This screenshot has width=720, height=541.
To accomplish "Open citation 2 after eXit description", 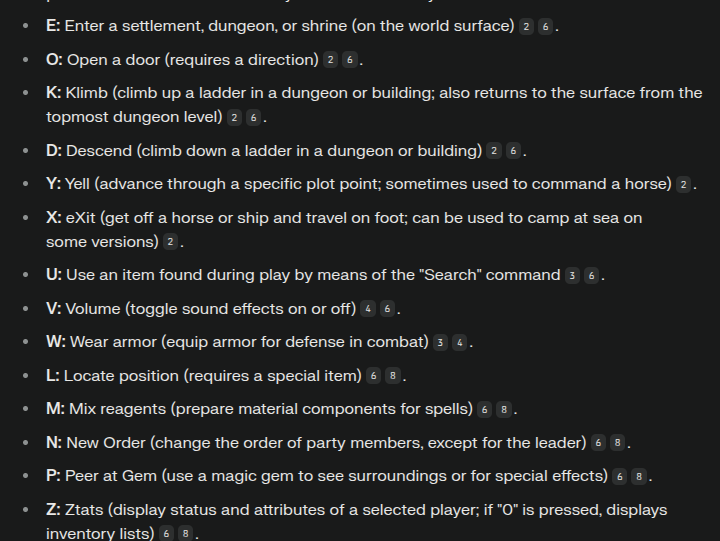I will [170, 242].
